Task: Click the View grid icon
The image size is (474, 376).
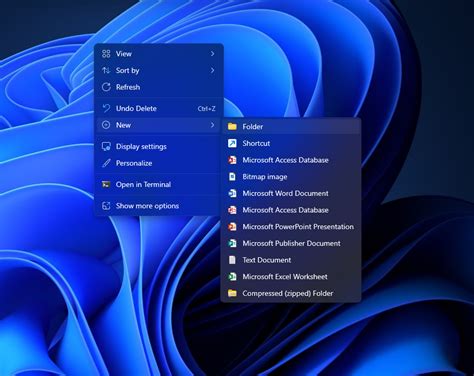Action: (106, 54)
